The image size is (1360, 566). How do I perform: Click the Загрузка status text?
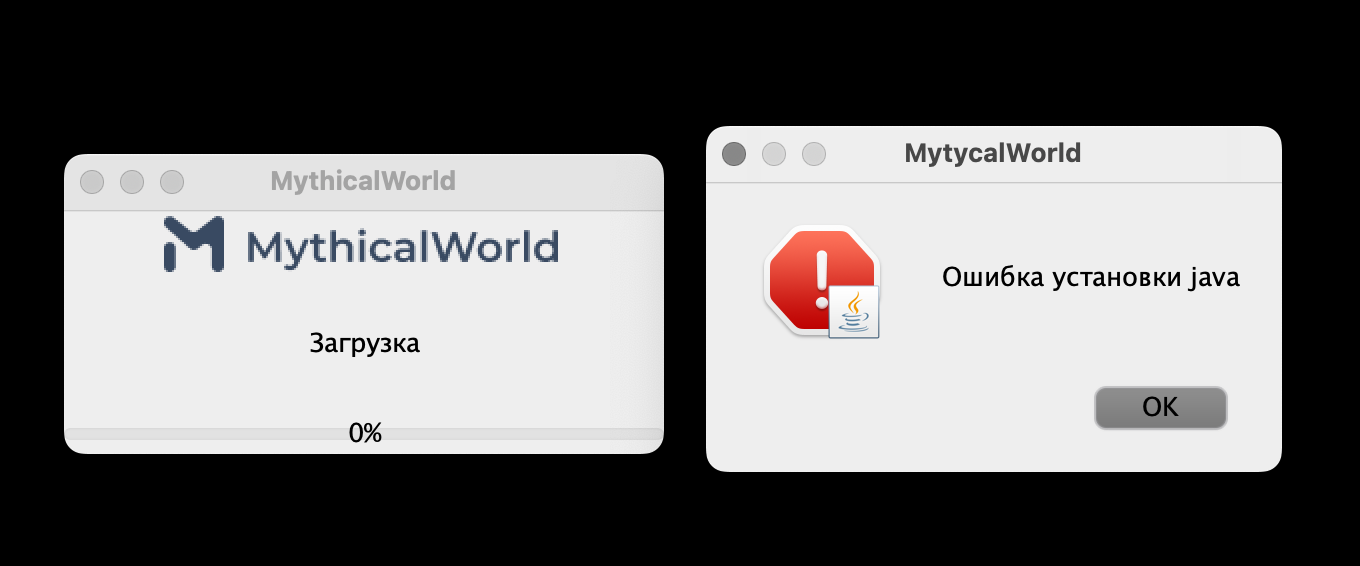pos(365,343)
